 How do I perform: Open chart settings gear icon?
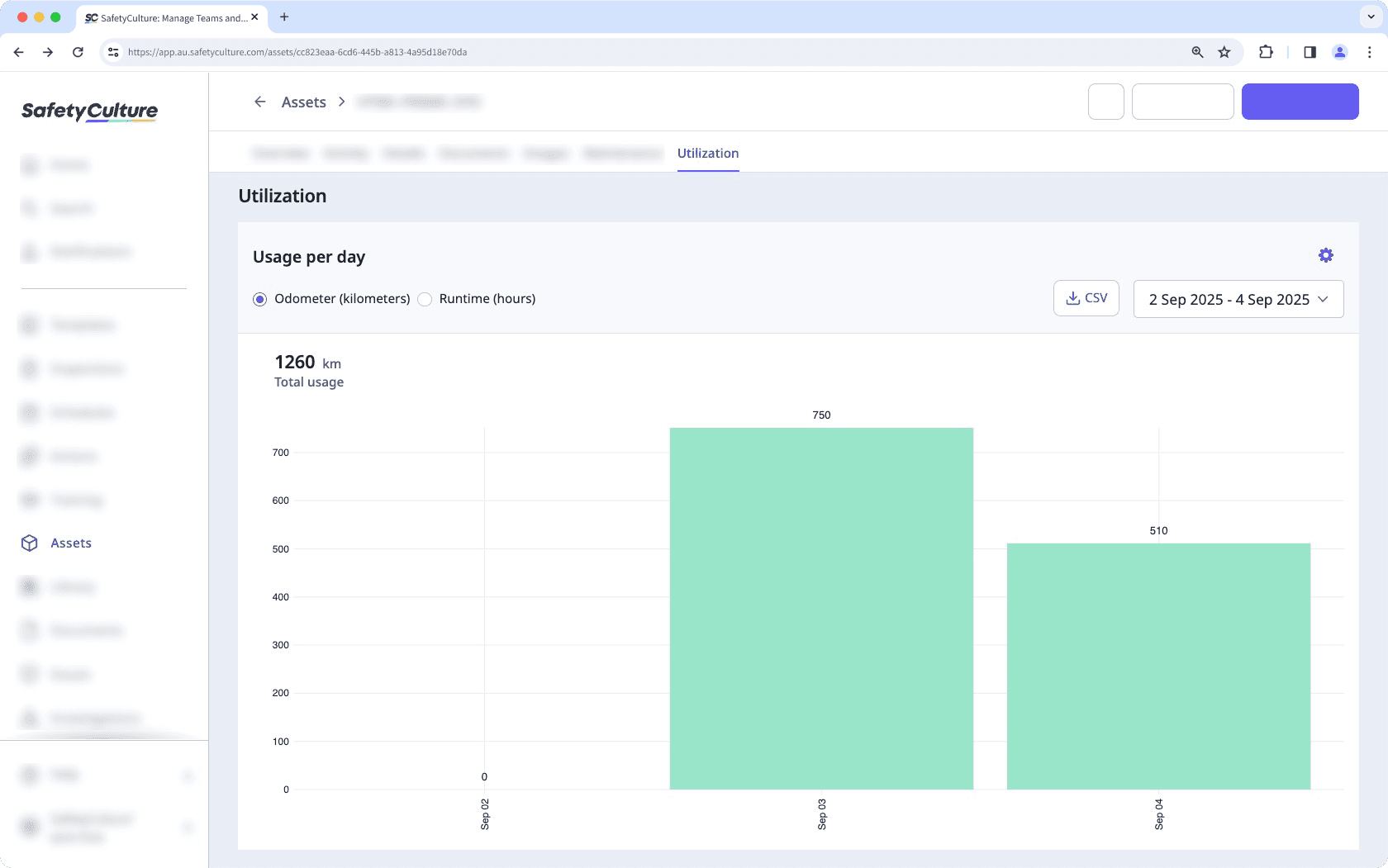click(x=1325, y=256)
